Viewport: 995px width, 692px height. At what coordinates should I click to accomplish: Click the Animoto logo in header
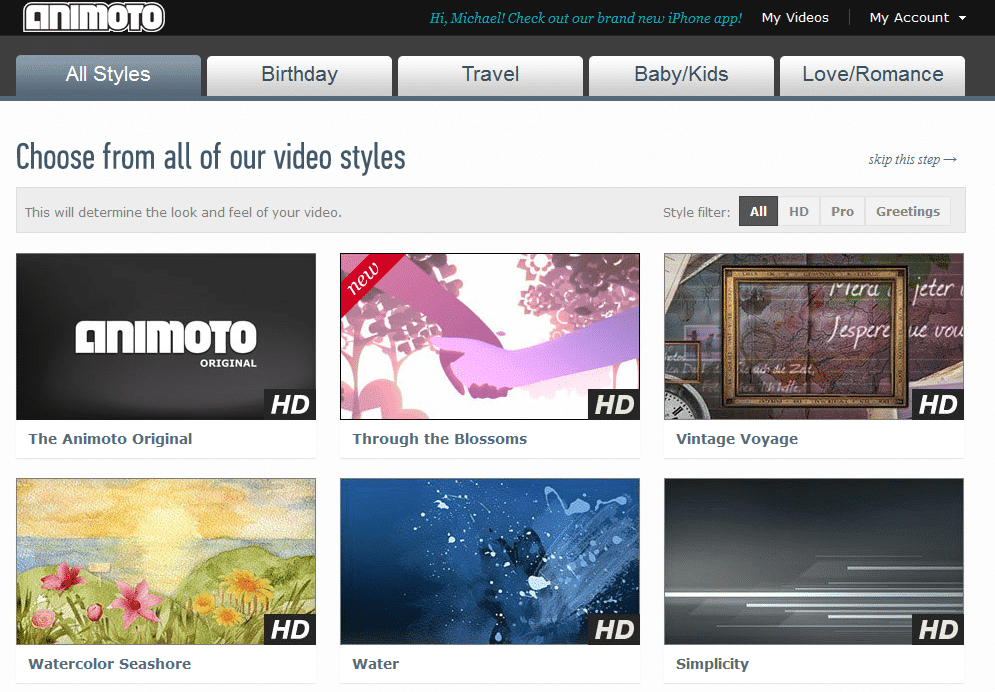tap(94, 17)
